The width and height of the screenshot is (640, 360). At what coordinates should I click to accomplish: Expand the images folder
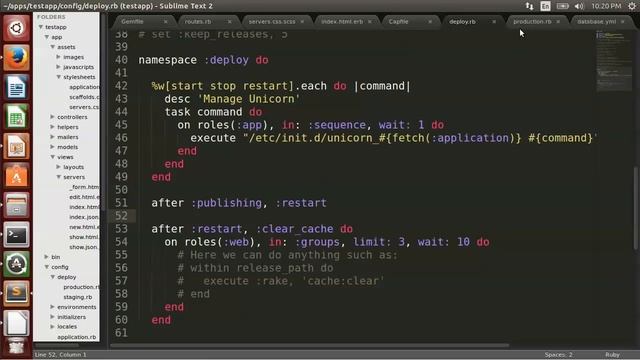pyautogui.click(x=58, y=57)
